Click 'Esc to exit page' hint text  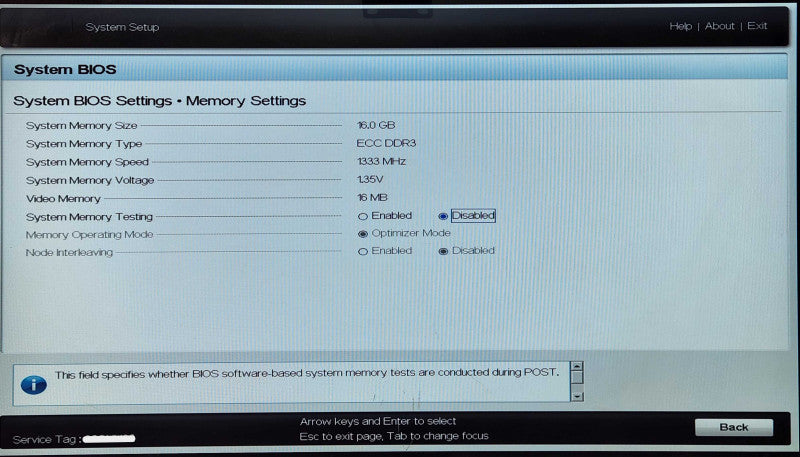340,437
